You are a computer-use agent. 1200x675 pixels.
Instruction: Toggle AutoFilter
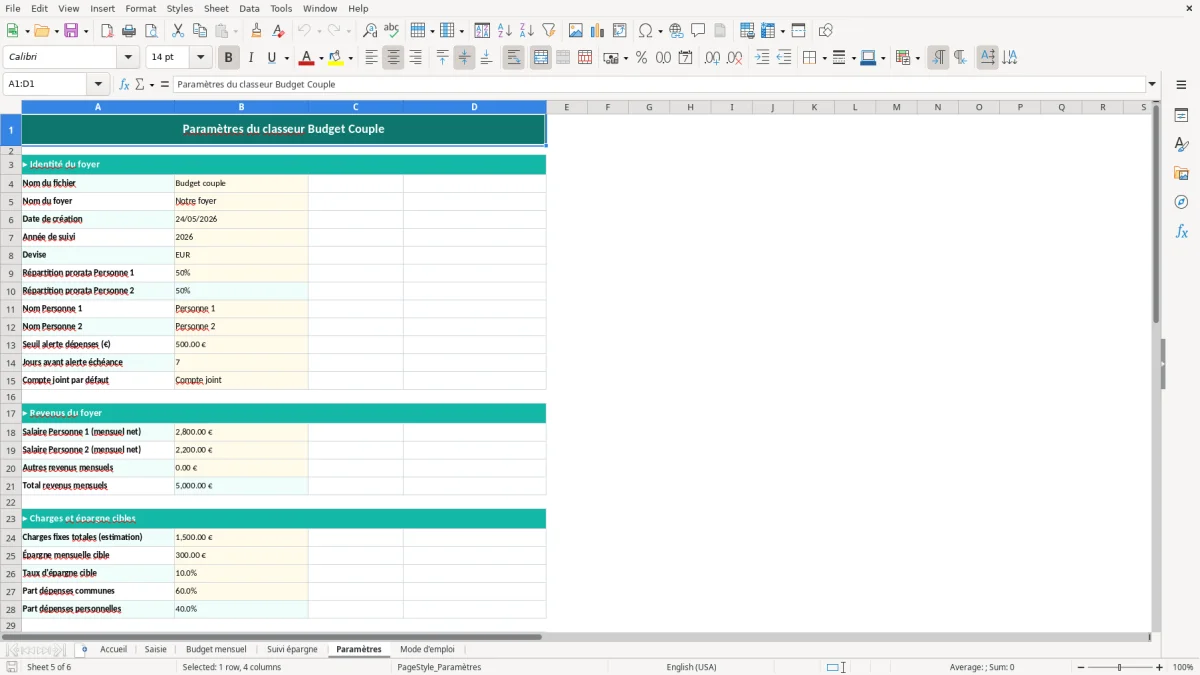point(549,31)
